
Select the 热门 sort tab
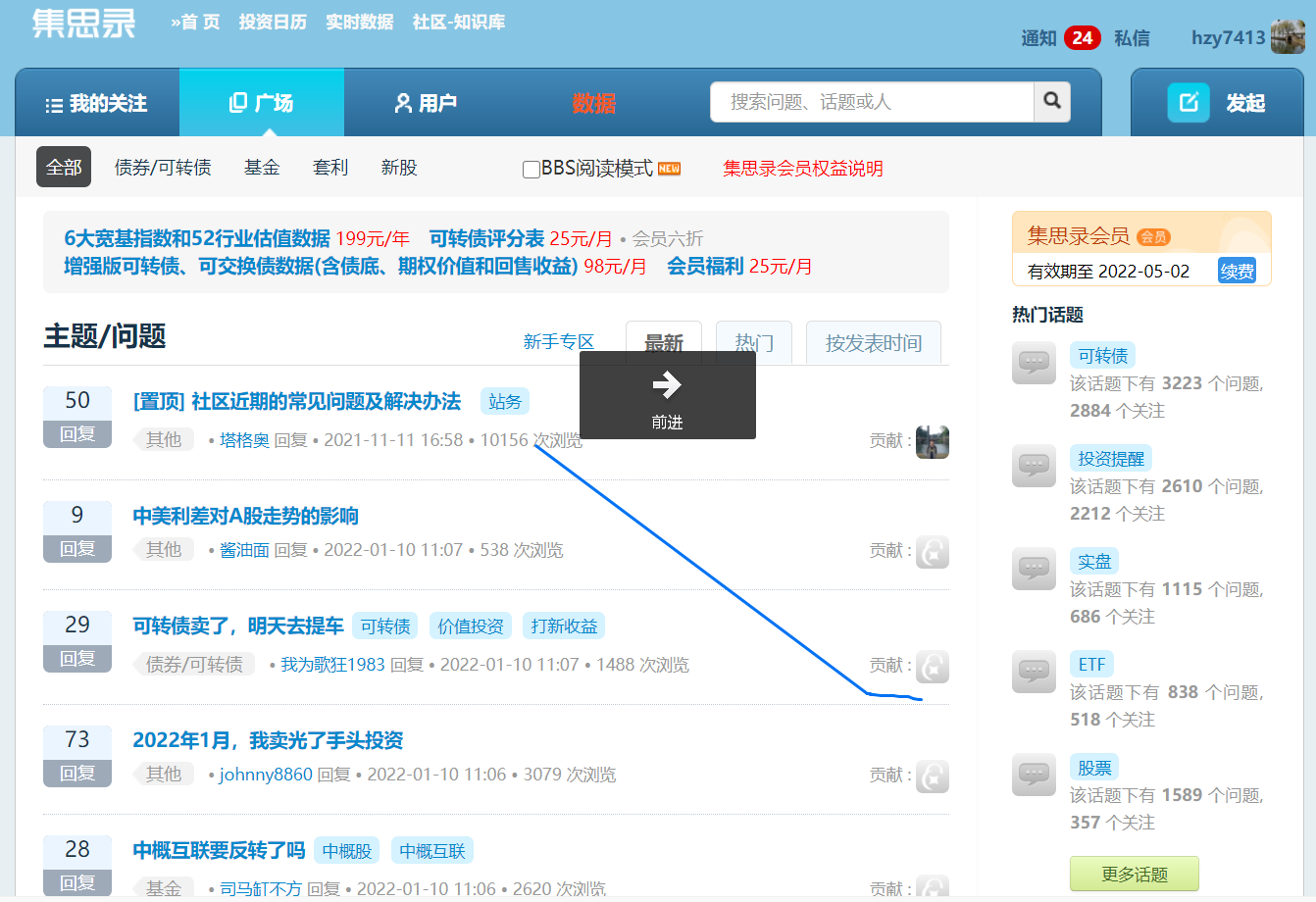[754, 343]
